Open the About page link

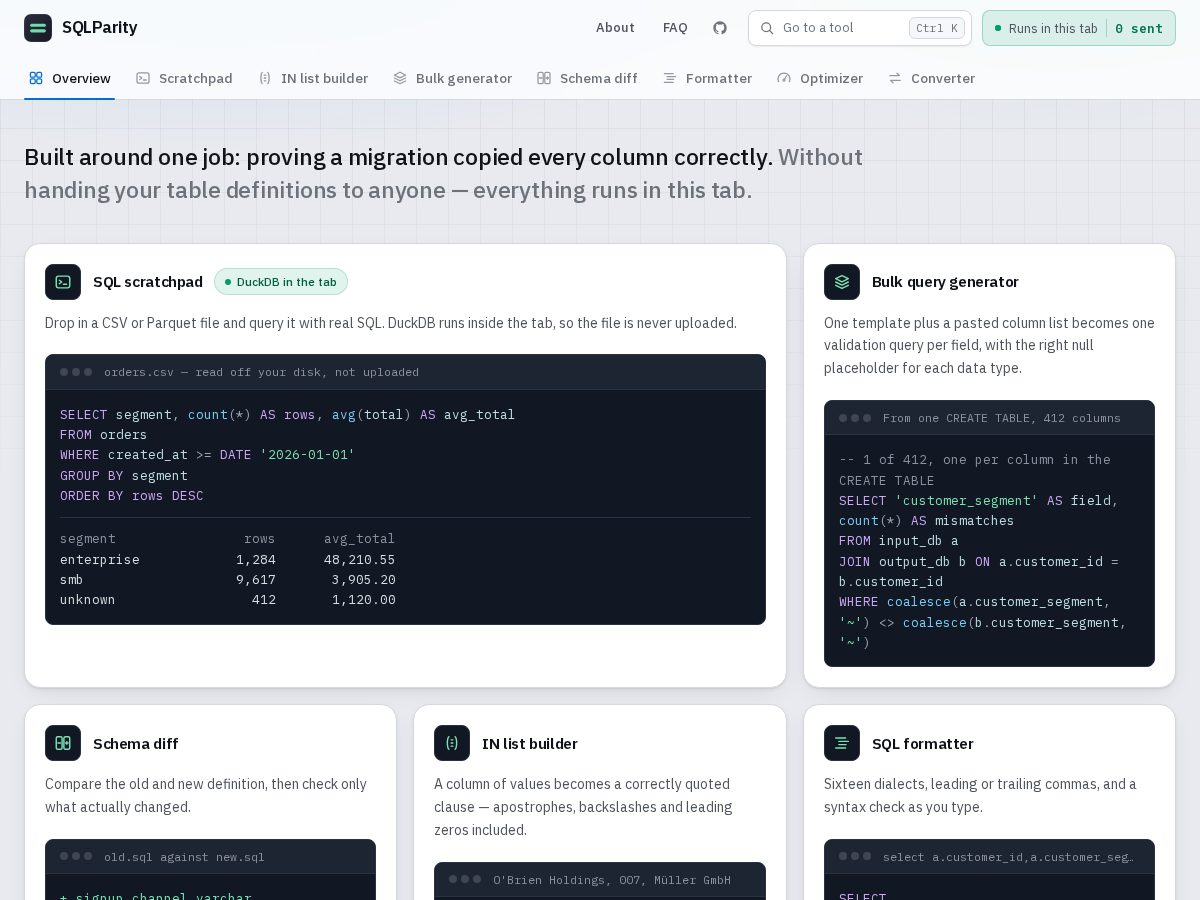pyautogui.click(x=615, y=28)
